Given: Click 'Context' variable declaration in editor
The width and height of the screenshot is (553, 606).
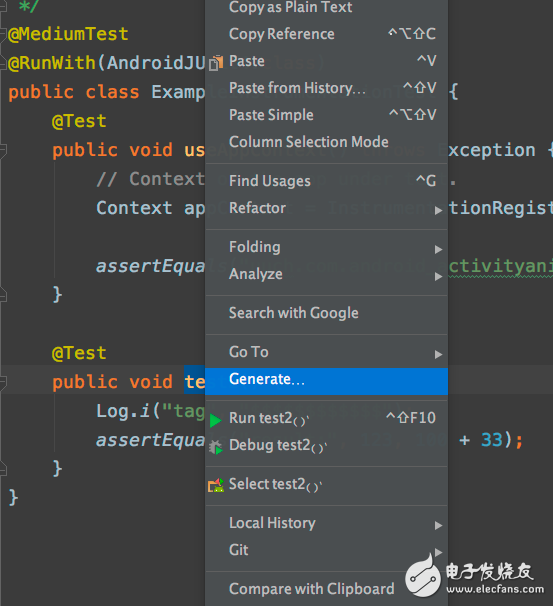Looking at the screenshot, I should [134, 208].
